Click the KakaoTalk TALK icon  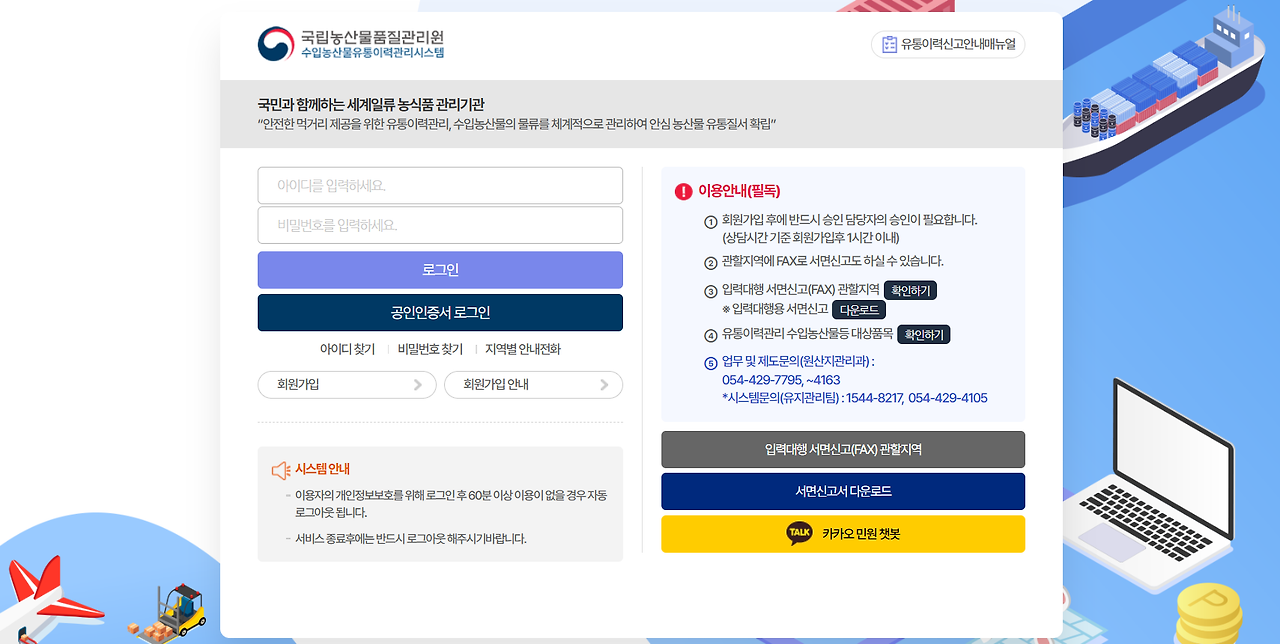click(799, 533)
